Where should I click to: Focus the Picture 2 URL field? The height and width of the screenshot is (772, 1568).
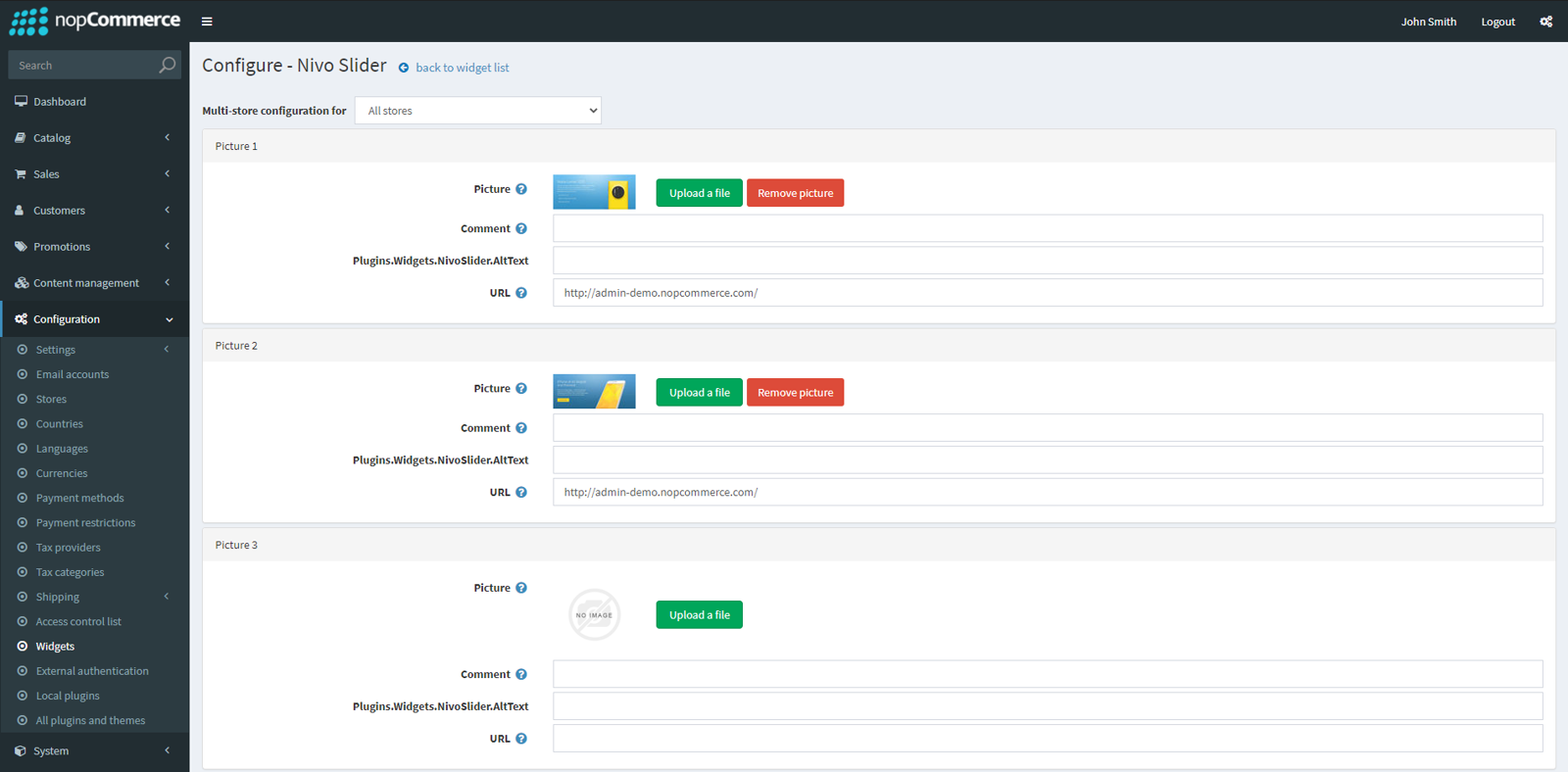click(x=1048, y=492)
